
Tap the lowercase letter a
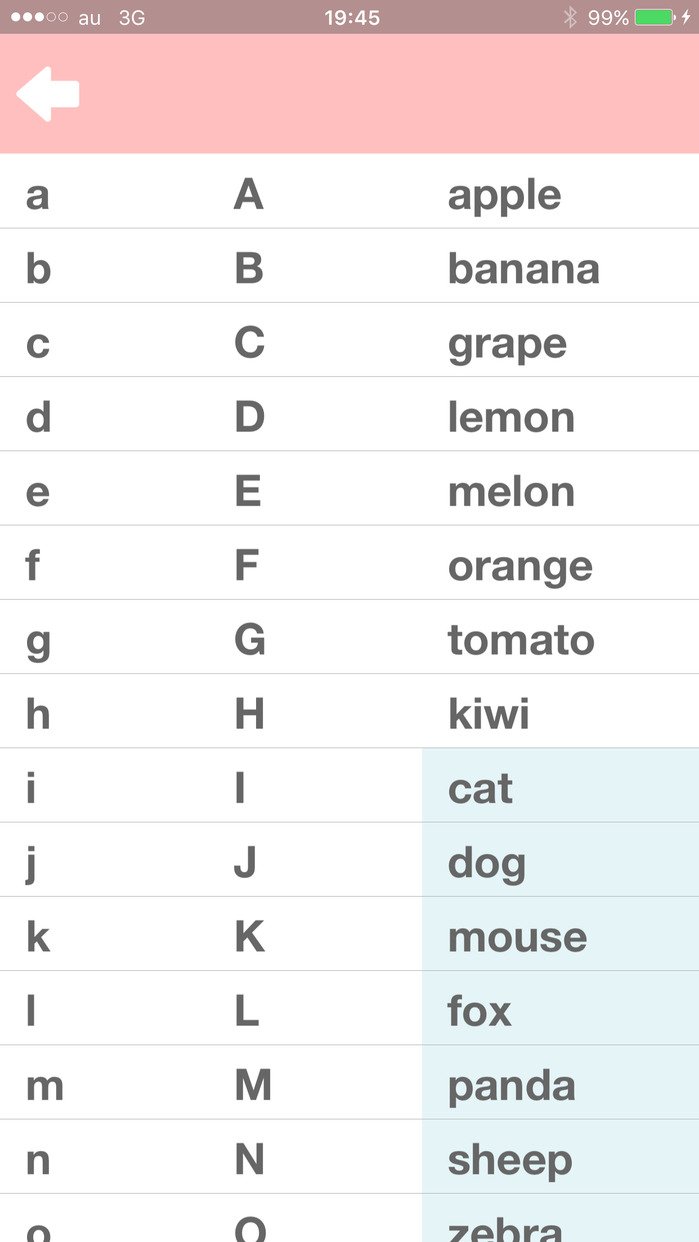coord(37,195)
